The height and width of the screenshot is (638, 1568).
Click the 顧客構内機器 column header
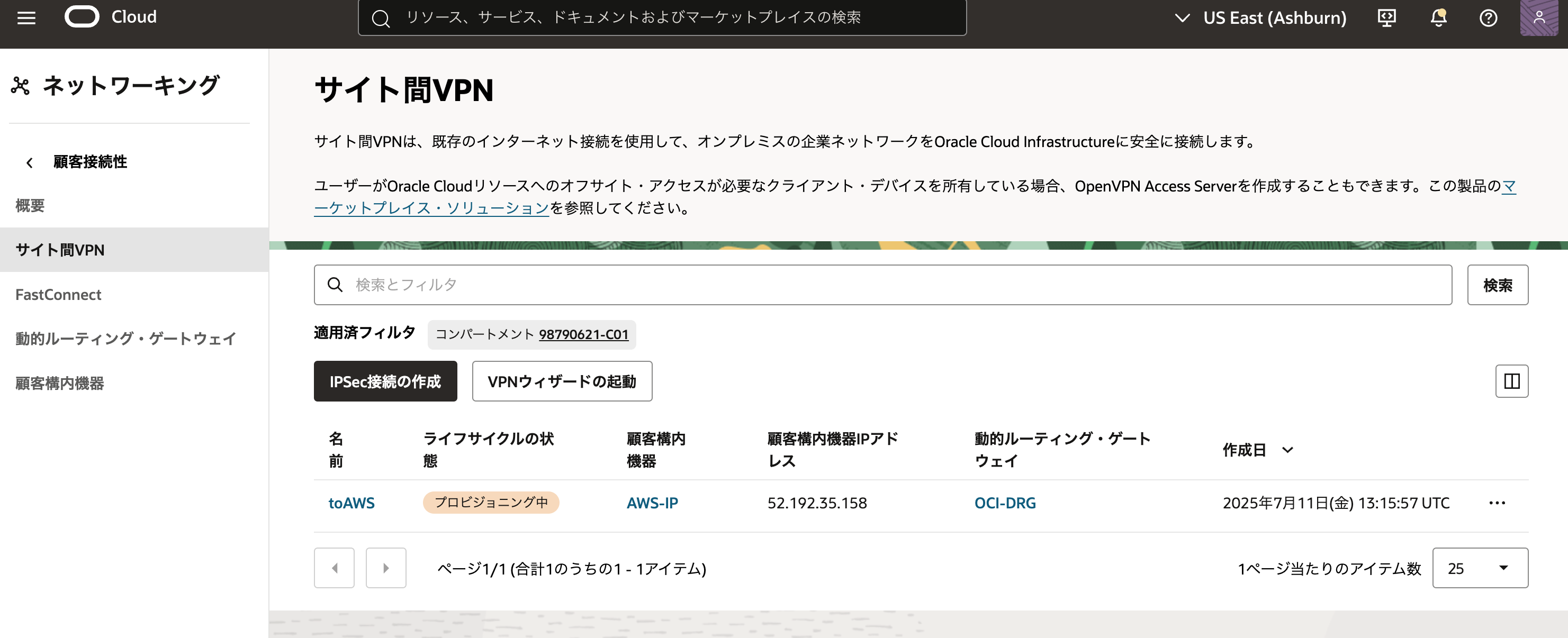pos(655,450)
